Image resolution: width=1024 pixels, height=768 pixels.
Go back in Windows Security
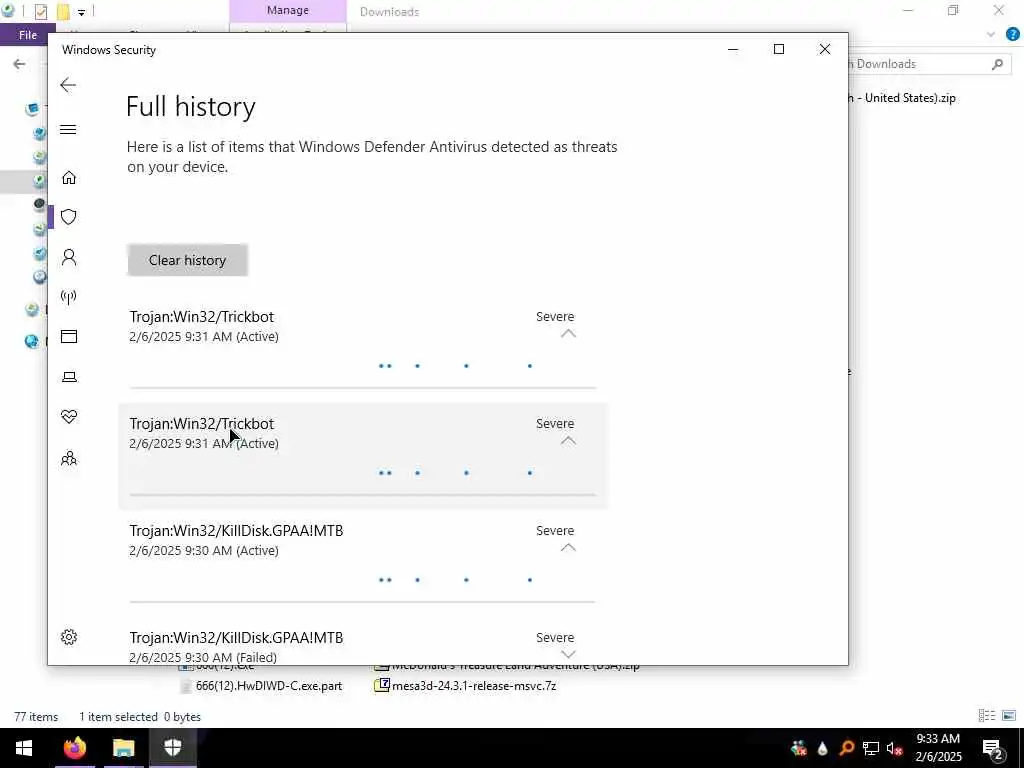[x=68, y=85]
